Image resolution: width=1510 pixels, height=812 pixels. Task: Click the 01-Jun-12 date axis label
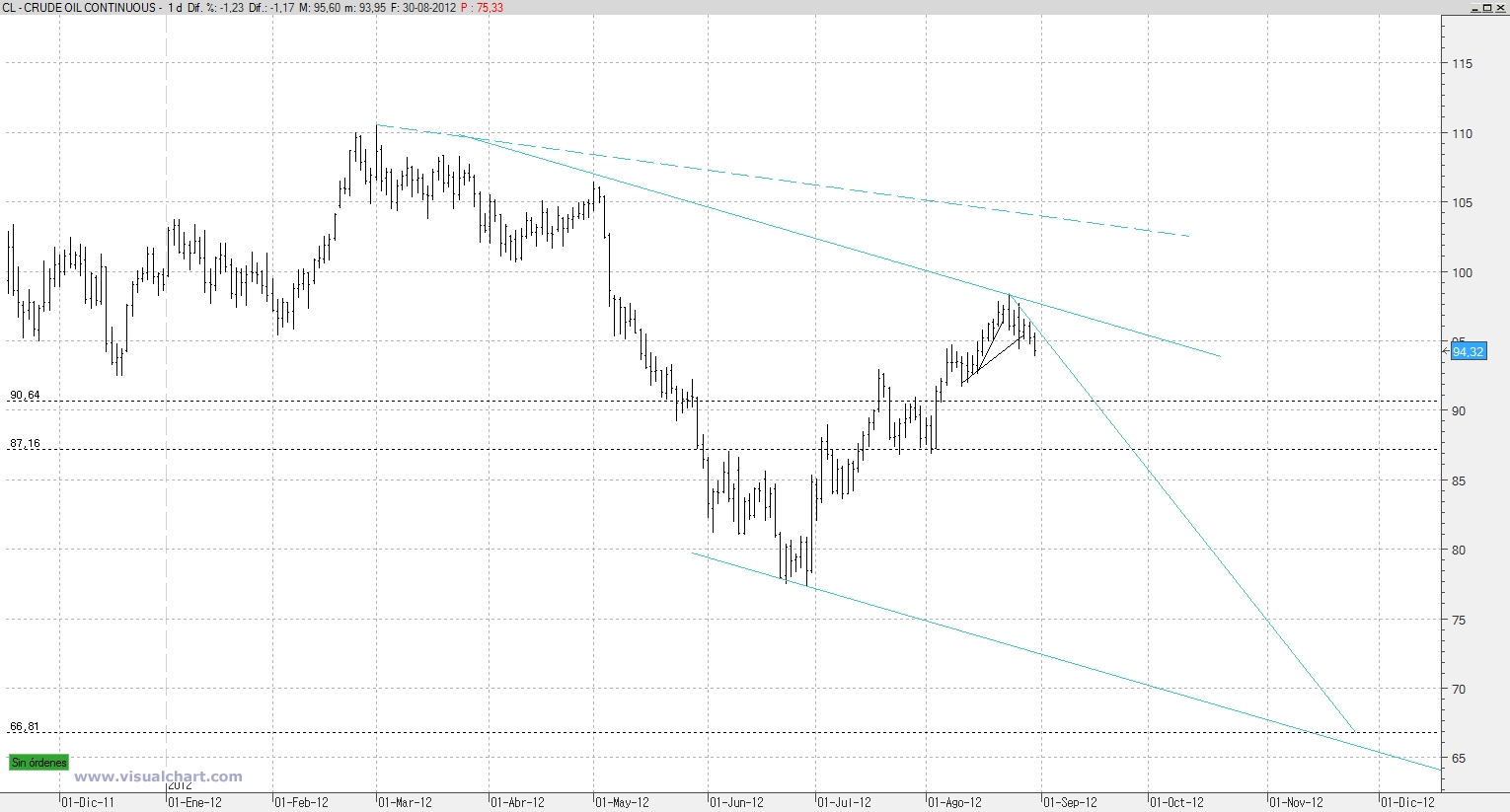736,803
